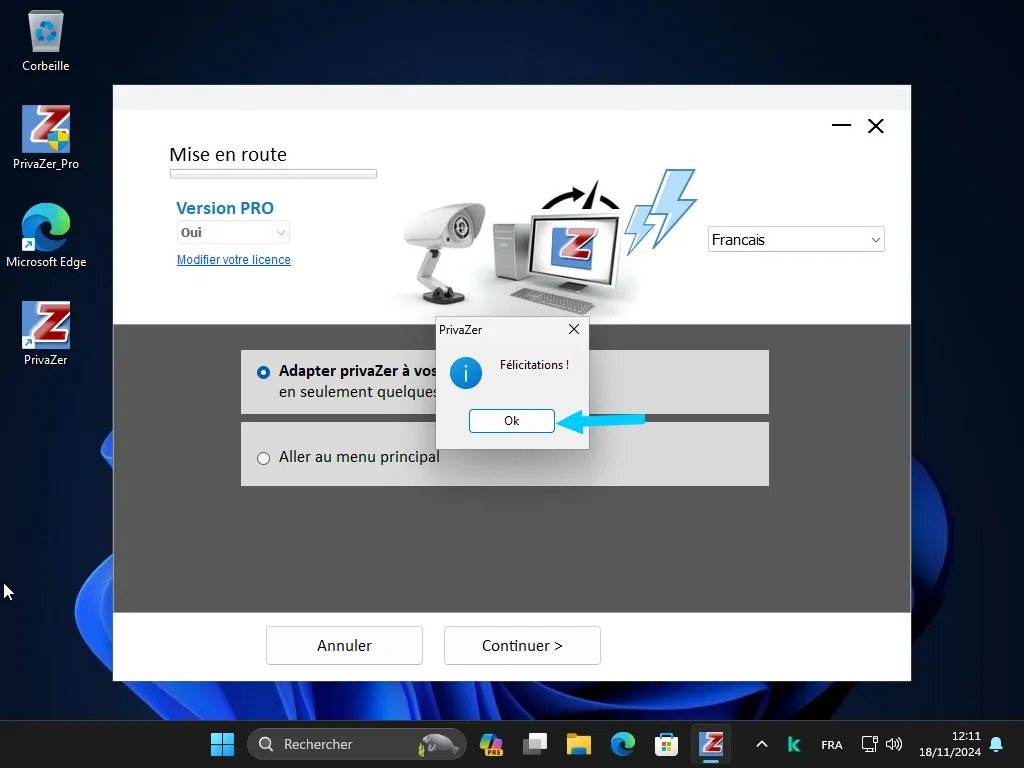Open volume speaker tray icon
The image size is (1024, 768).
(893, 744)
